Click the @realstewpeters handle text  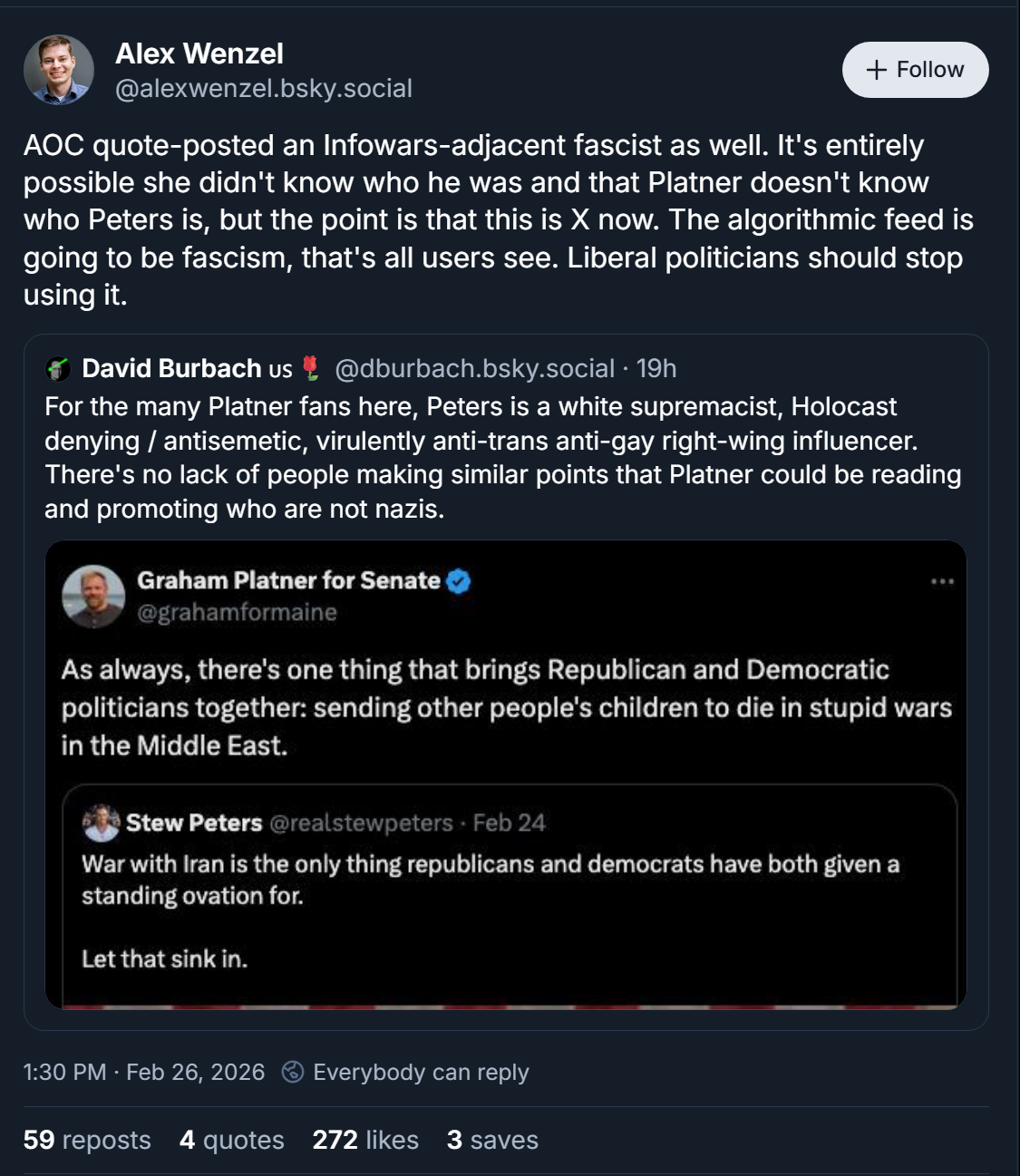pyautogui.click(x=361, y=823)
